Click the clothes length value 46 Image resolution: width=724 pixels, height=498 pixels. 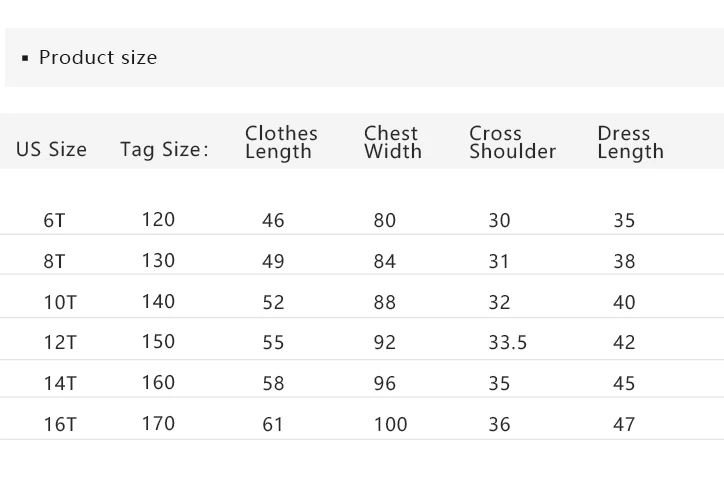point(273,220)
